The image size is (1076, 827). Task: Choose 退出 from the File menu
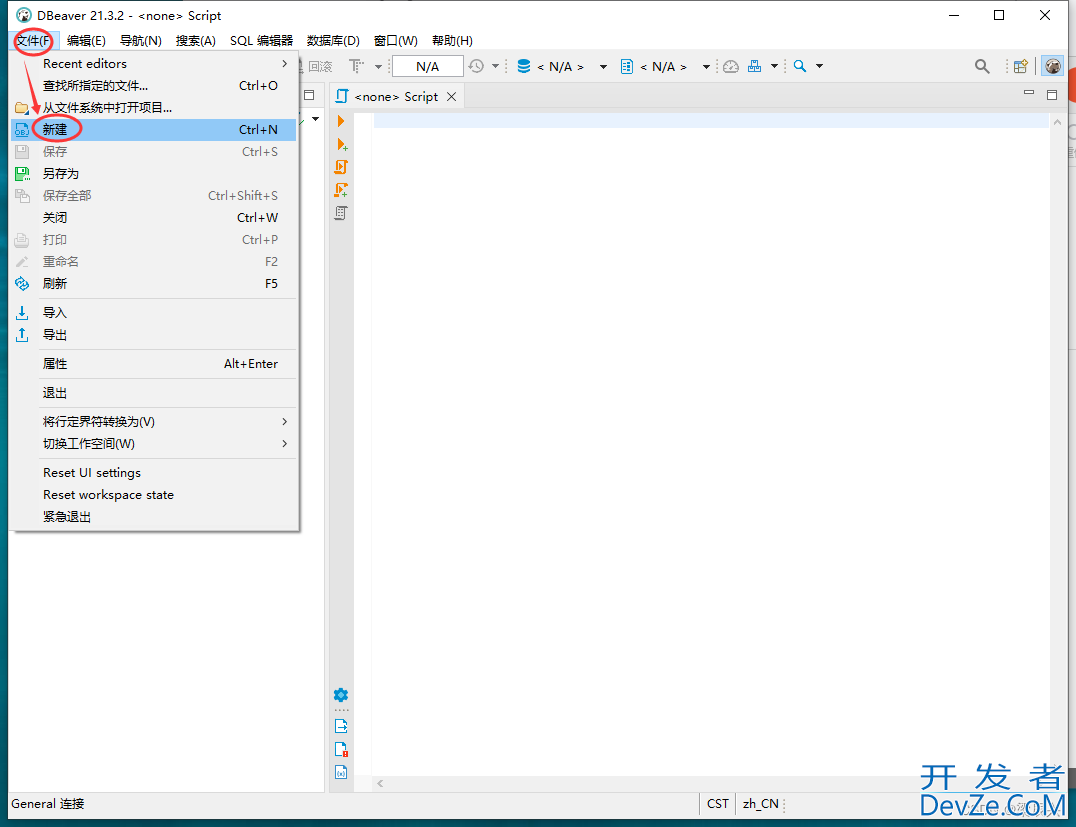[154, 393]
